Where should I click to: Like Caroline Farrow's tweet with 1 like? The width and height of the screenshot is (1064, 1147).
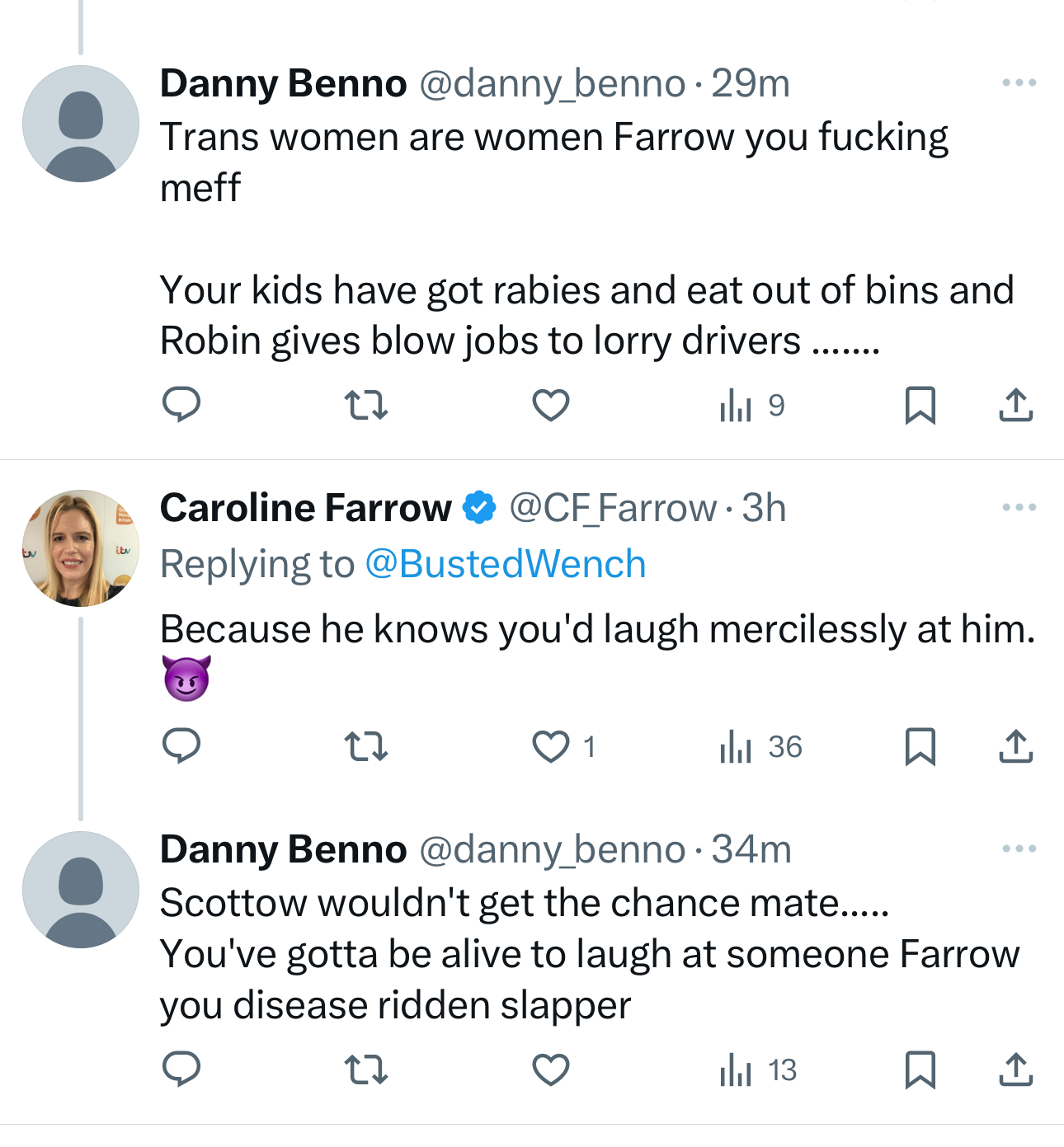[x=550, y=746]
